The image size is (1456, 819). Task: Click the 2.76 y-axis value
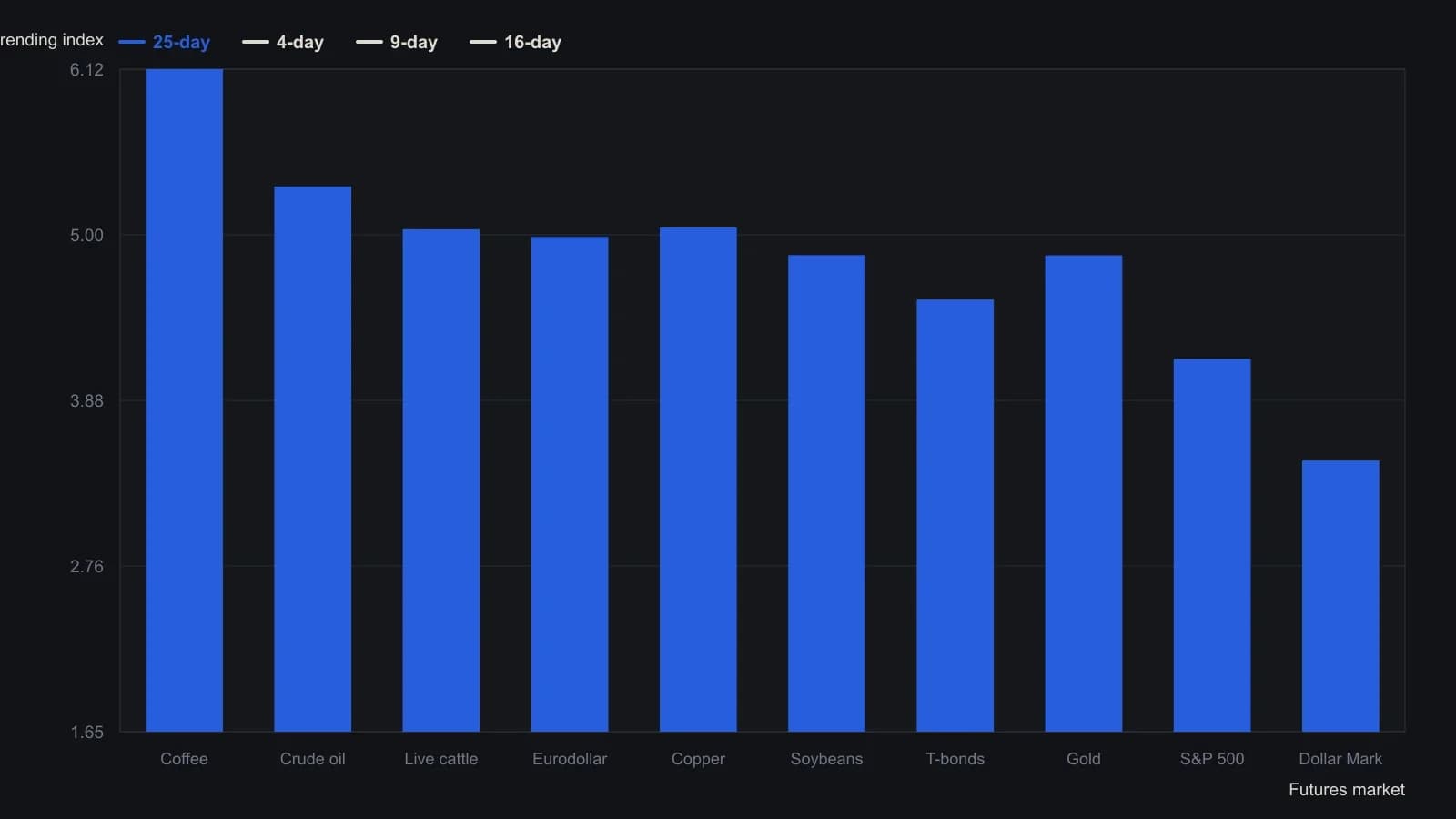[x=86, y=567]
